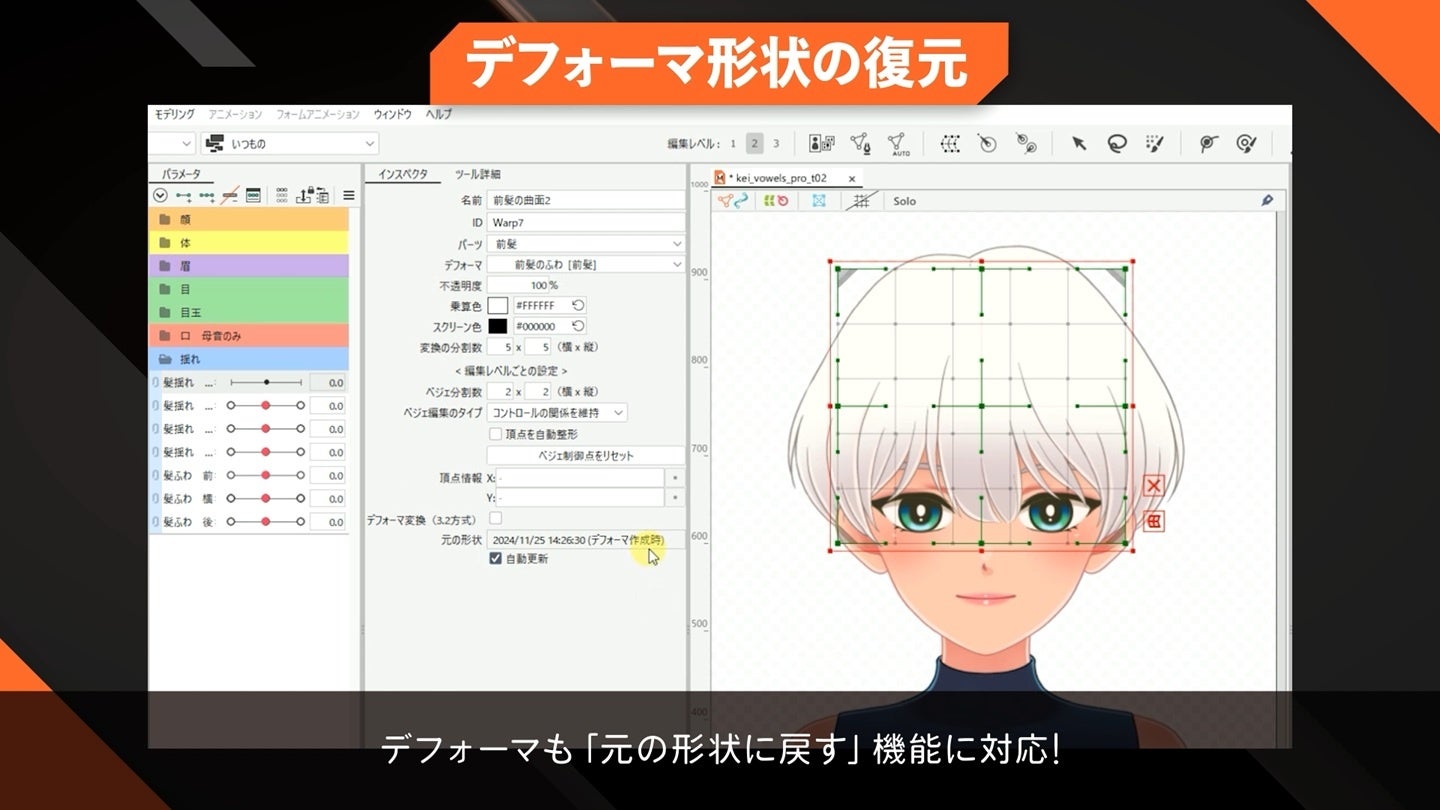Click the 名前 field containing 前髪の曲面2

[586, 200]
